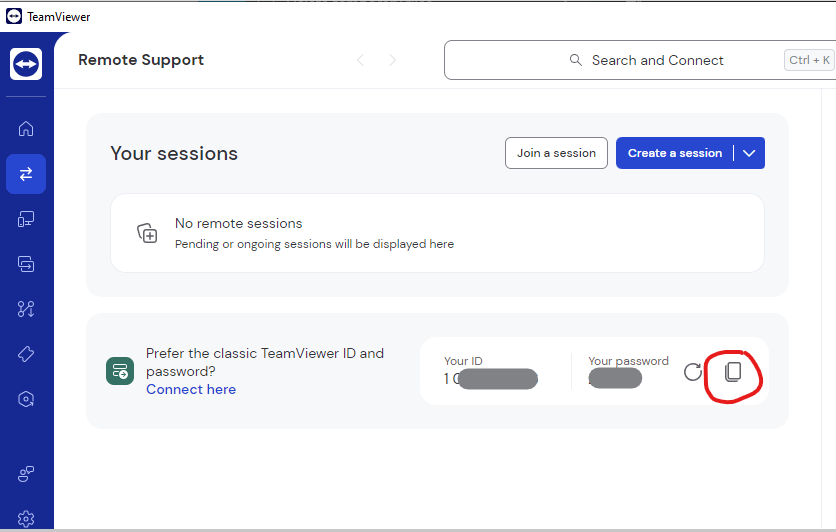Open the Devices sidebar icon
Image resolution: width=836 pixels, height=532 pixels.
coord(26,219)
